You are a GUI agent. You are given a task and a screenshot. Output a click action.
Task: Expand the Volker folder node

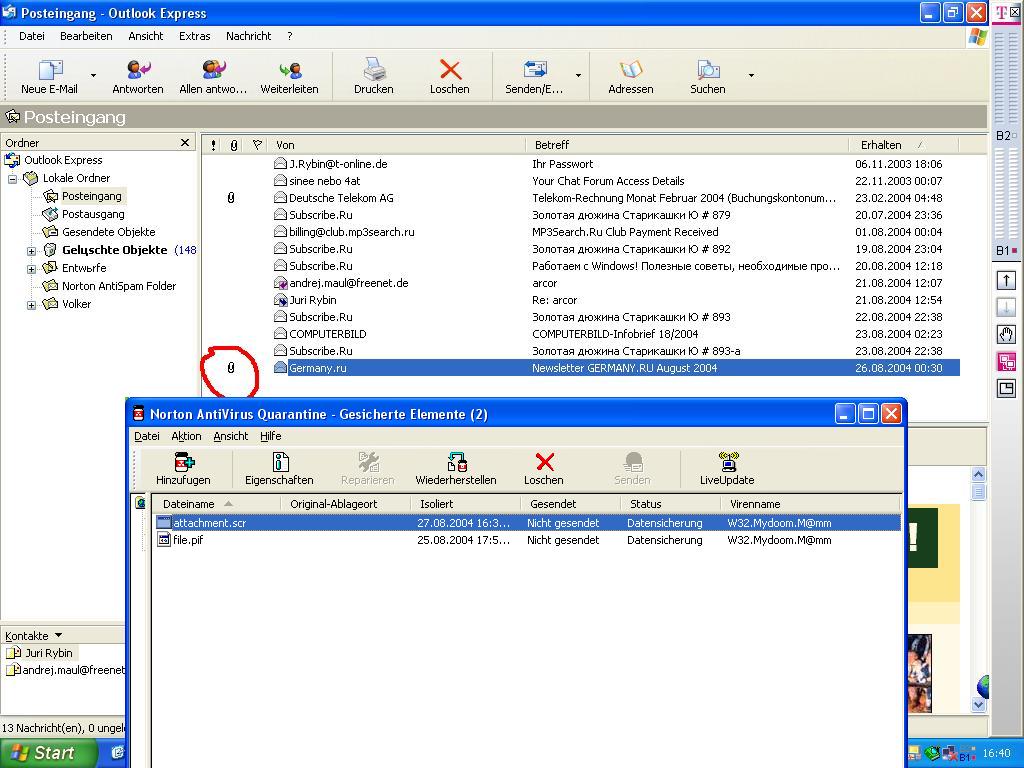[31, 304]
